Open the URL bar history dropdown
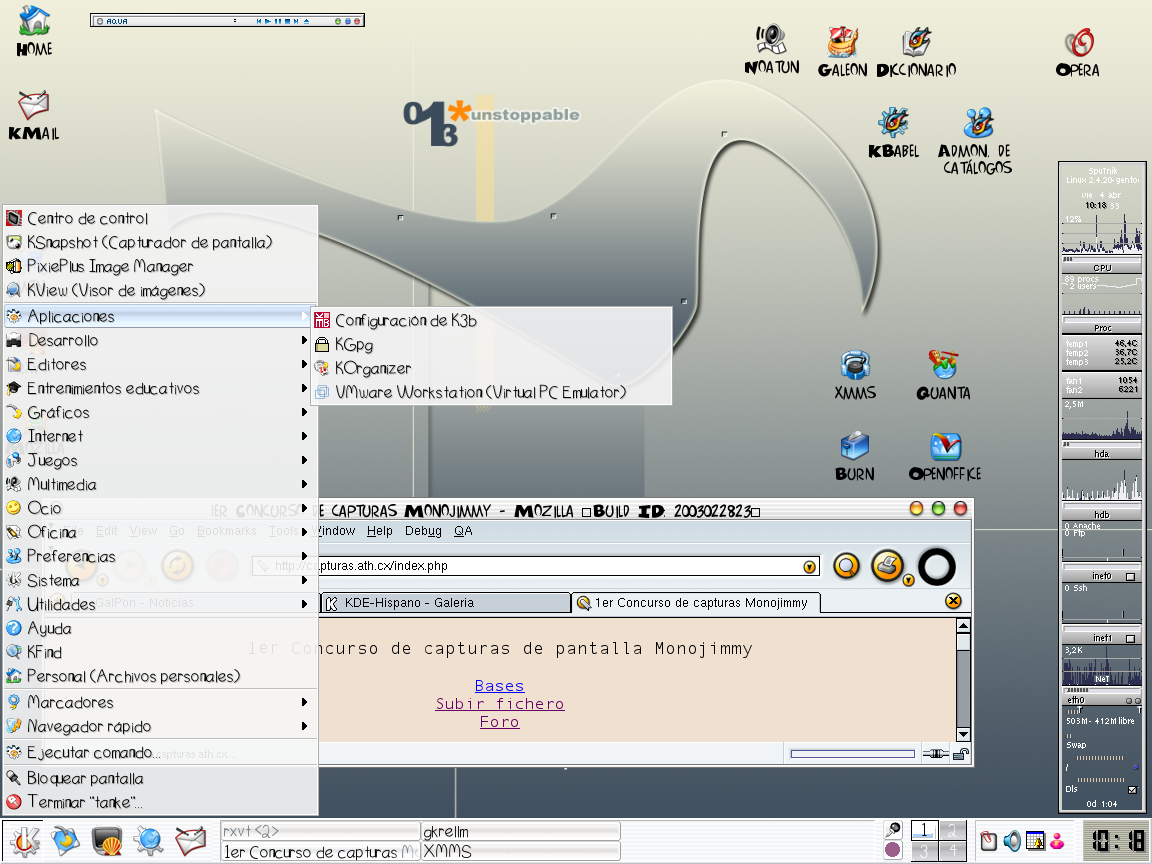Image resolution: width=1152 pixels, height=864 pixels. 809,566
